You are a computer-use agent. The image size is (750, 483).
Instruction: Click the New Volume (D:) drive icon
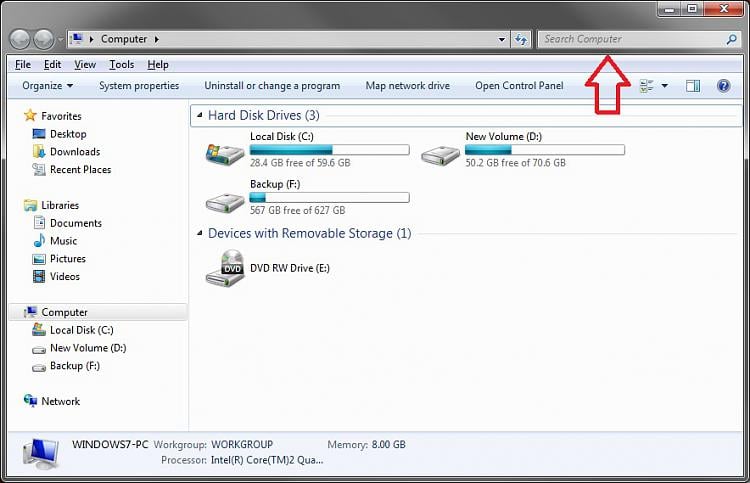tap(440, 155)
